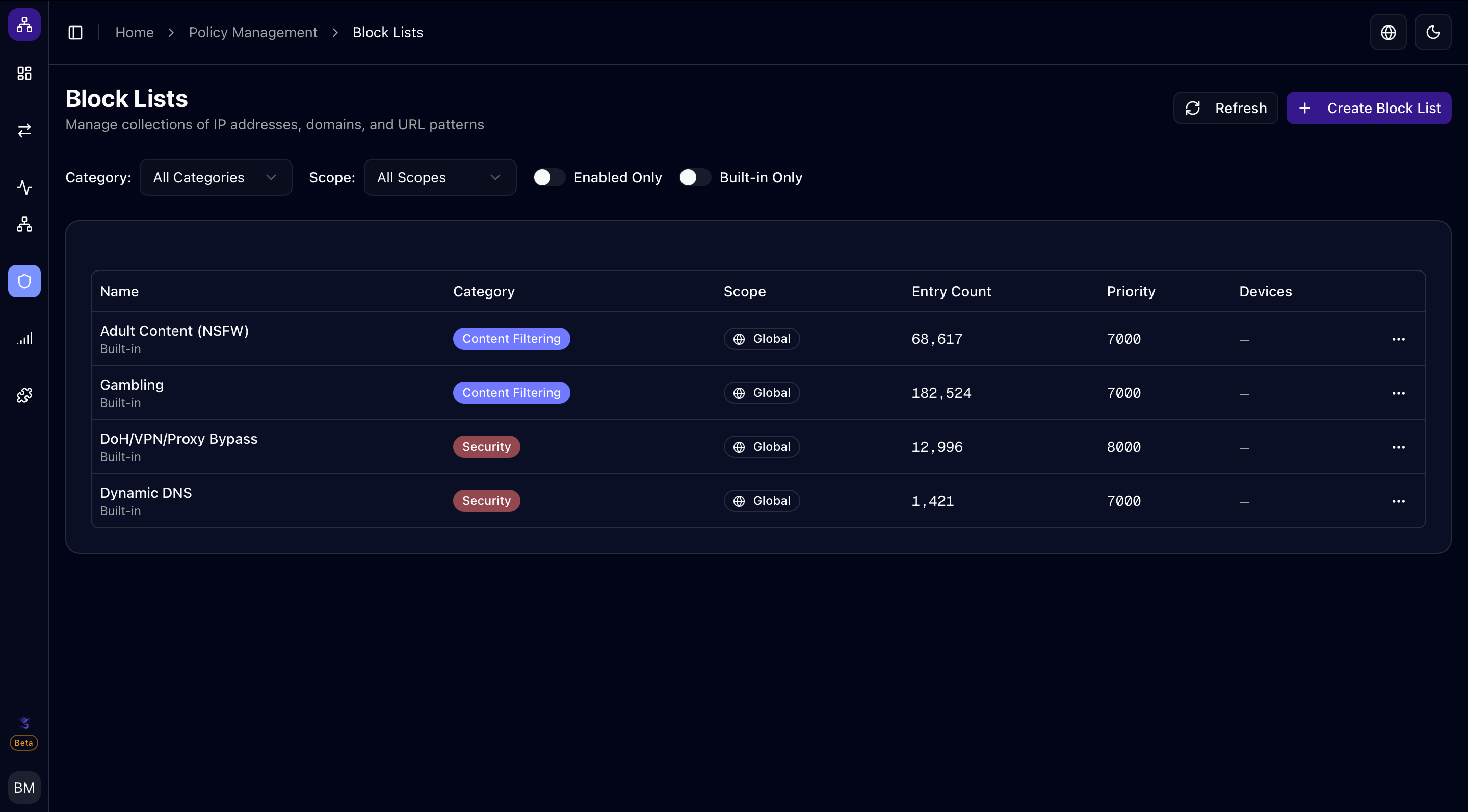The image size is (1468, 812).
Task: Open the globe language icon in top bar
Action: click(x=1388, y=32)
